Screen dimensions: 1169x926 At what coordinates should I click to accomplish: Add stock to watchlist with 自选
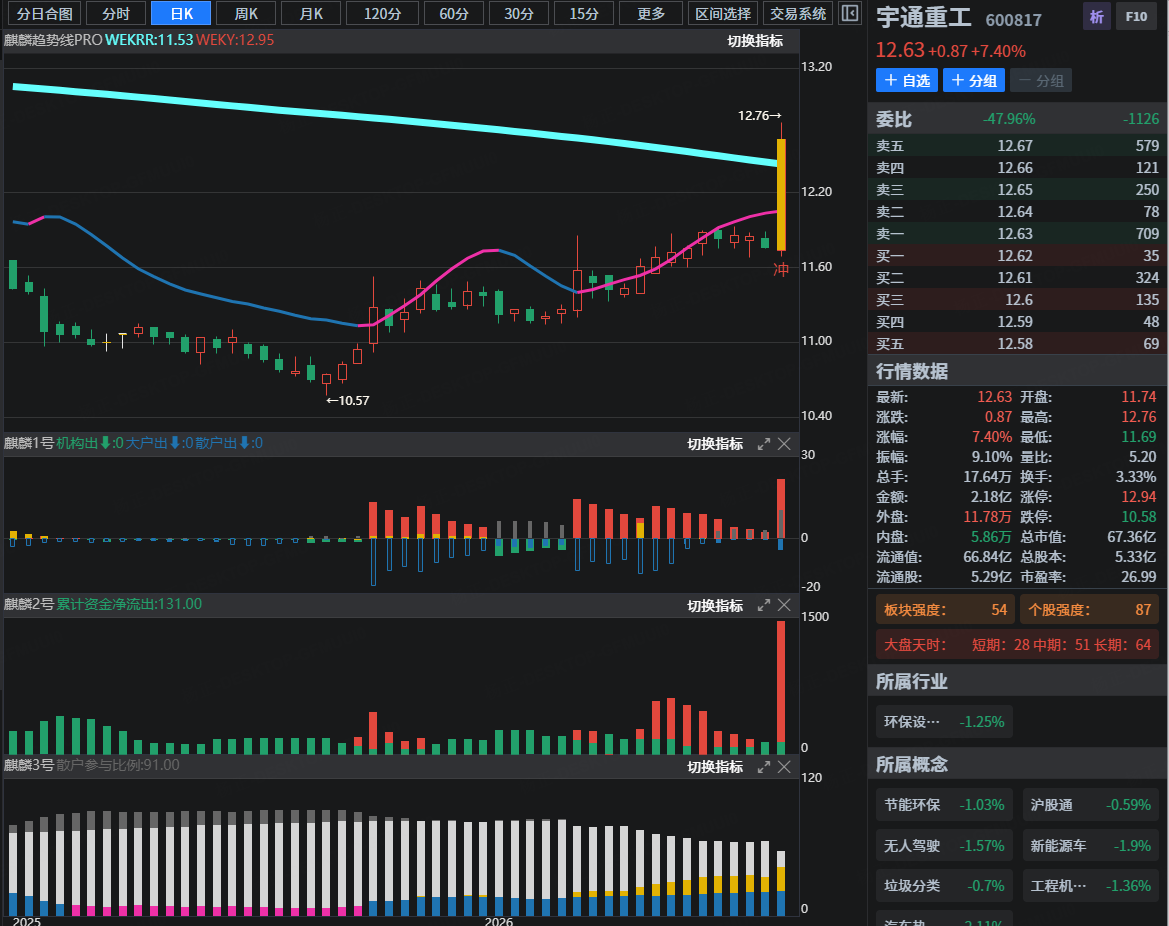[x=906, y=81]
